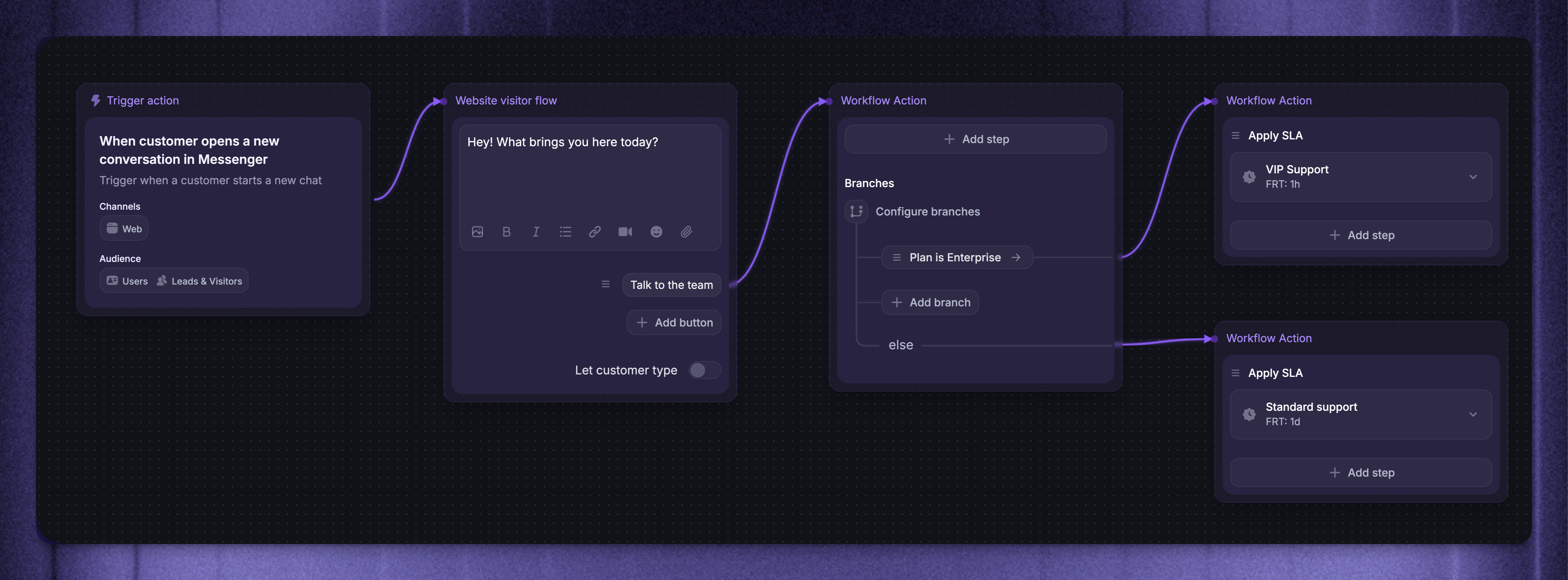
Task: Click Add step below Standard support
Action: click(1361, 472)
